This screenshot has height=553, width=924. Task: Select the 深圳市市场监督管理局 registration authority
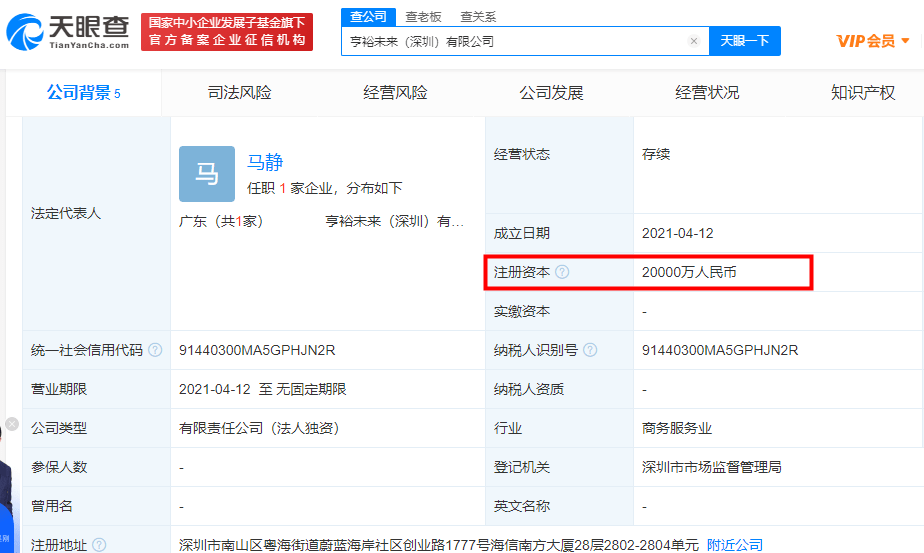click(x=712, y=467)
